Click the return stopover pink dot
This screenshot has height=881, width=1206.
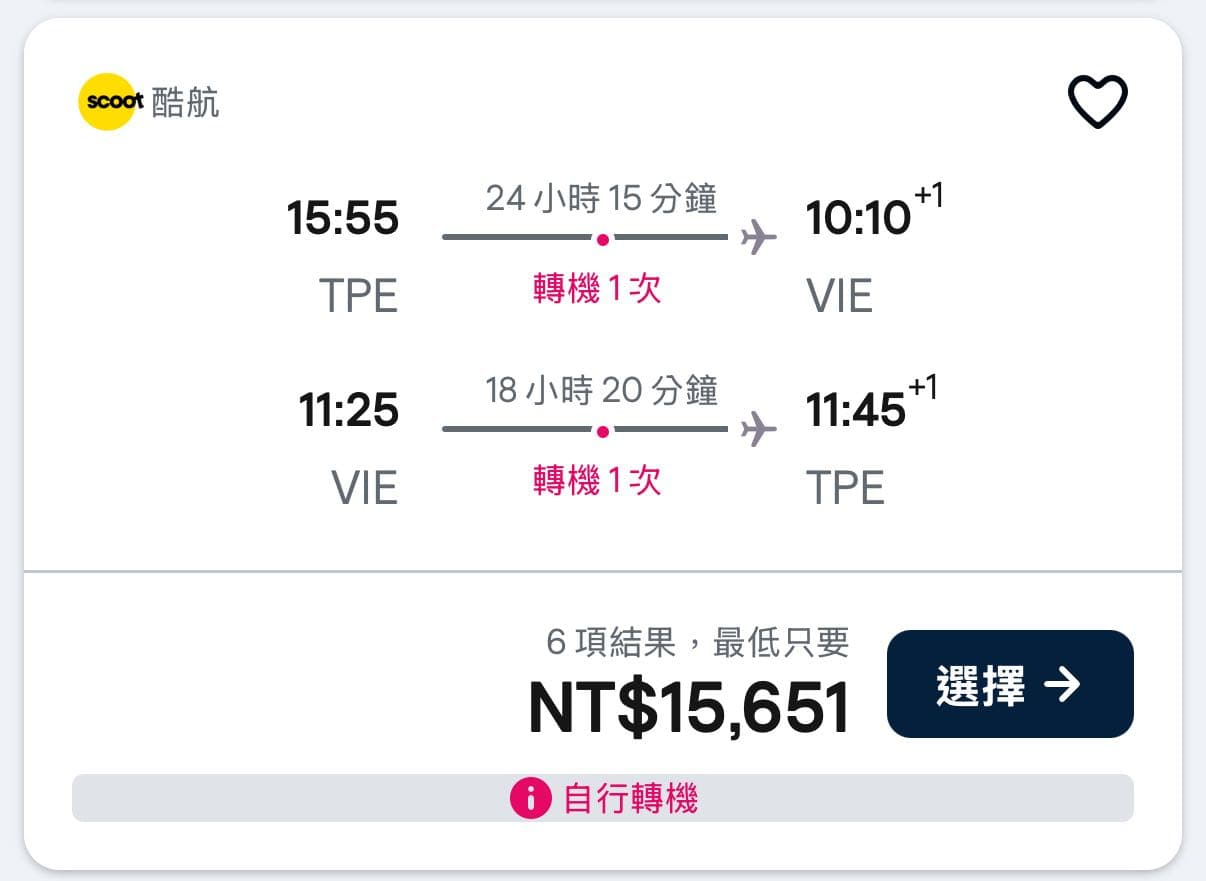tap(603, 431)
